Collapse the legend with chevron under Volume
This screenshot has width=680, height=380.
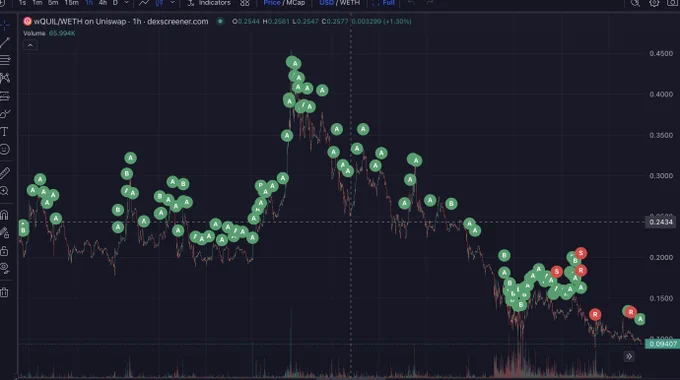(30, 45)
